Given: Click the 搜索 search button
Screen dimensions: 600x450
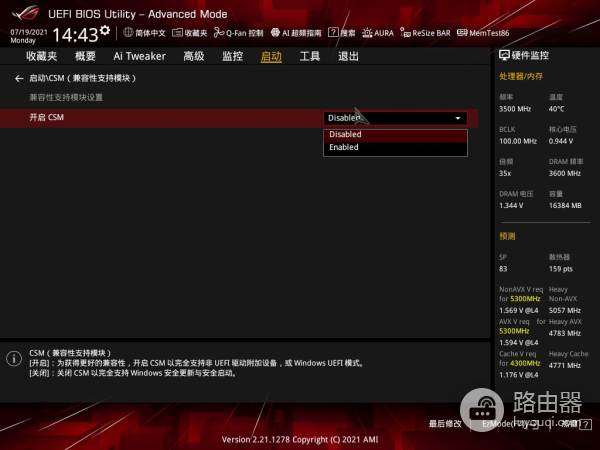Looking at the screenshot, I should (x=348, y=33).
